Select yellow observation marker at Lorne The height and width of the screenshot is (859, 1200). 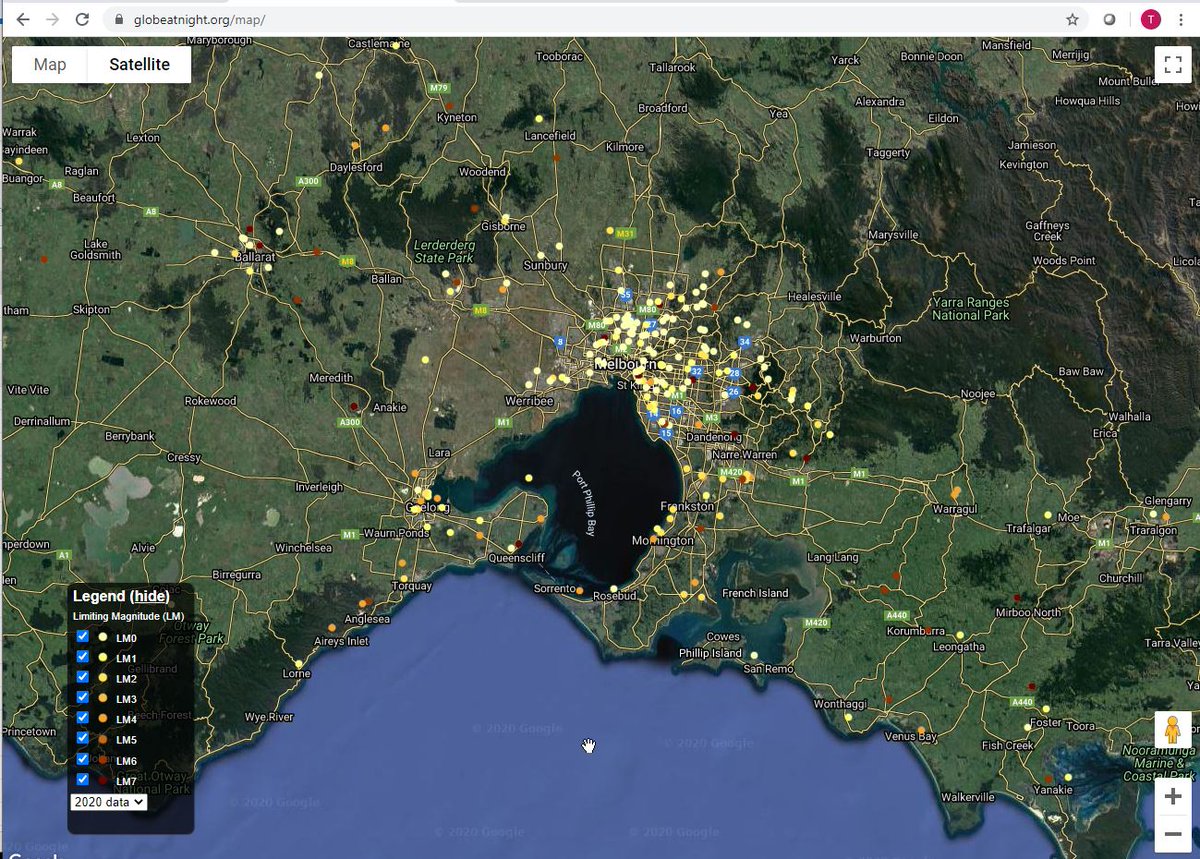coord(299,663)
